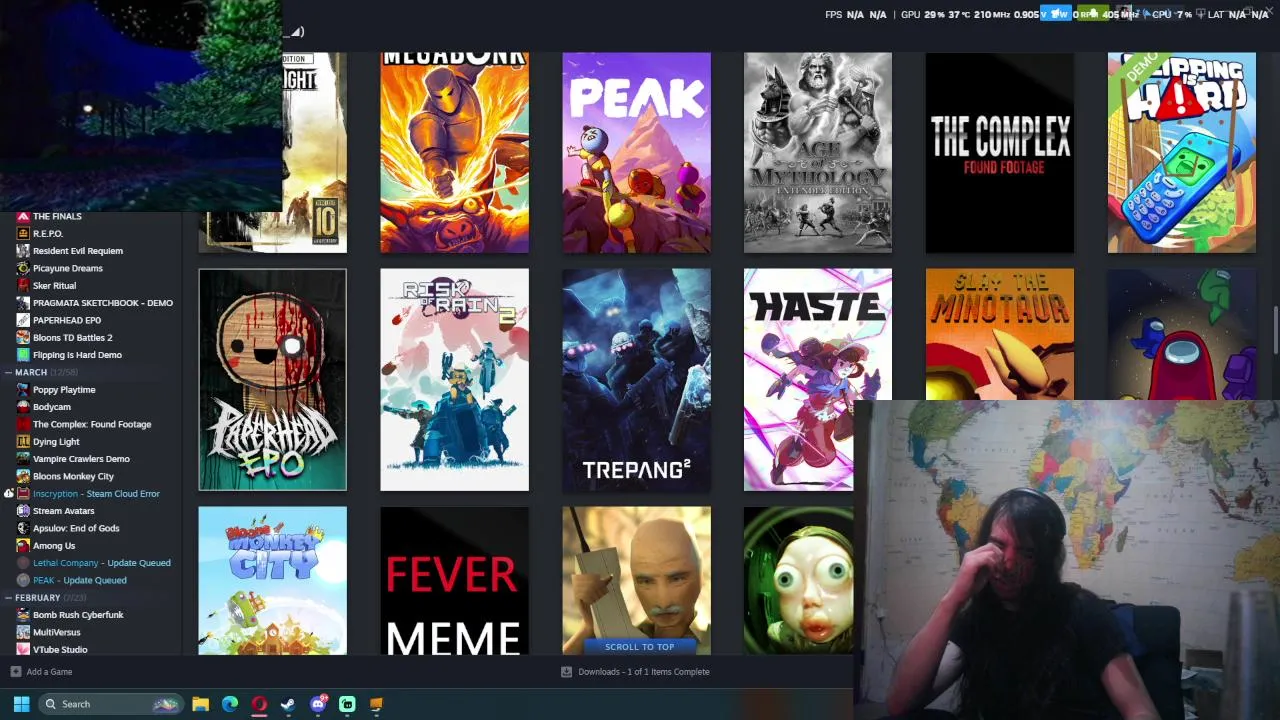
Task: Select Apsulov: End of Gods in sidebar
Action: [x=76, y=528]
